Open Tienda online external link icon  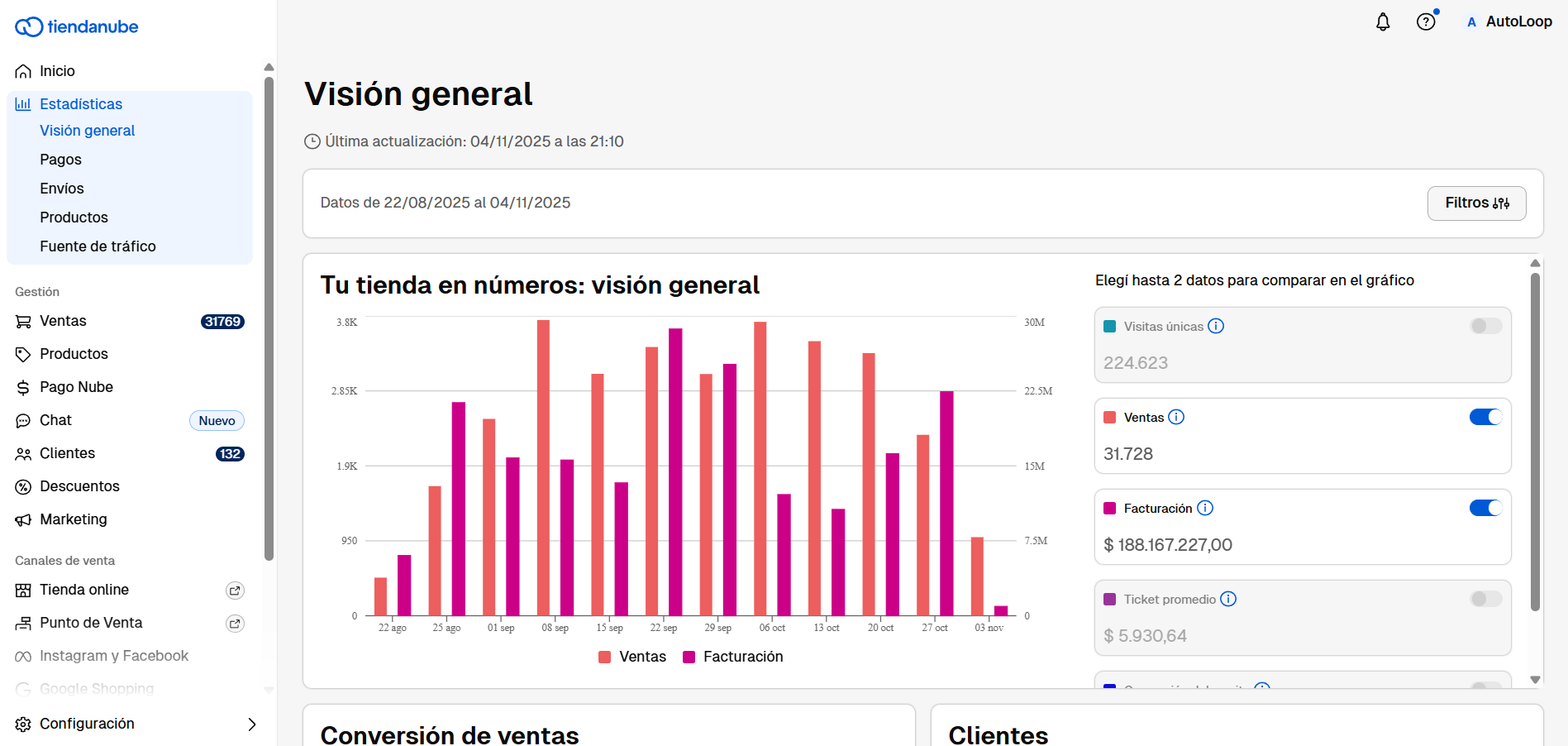235,591
